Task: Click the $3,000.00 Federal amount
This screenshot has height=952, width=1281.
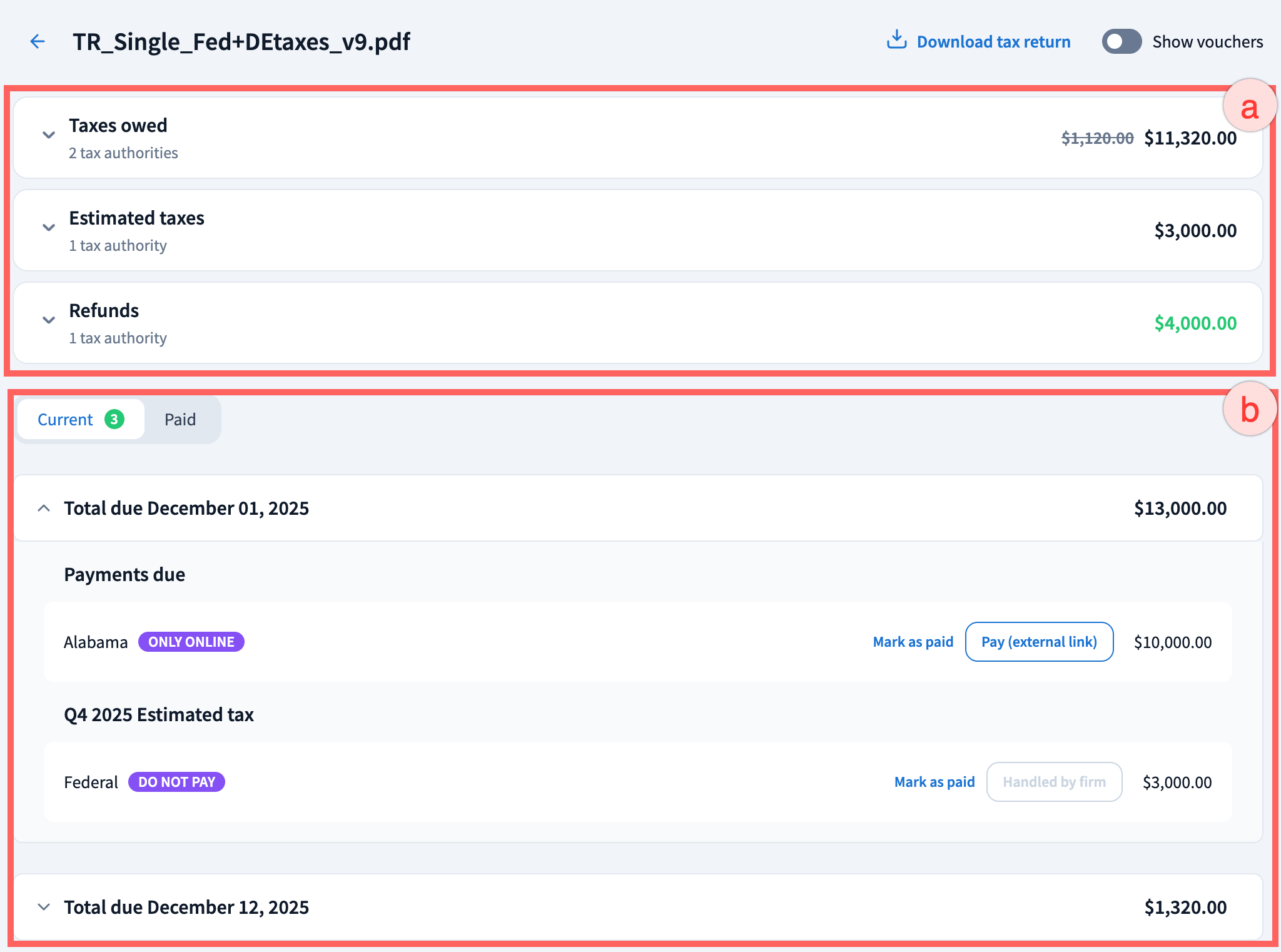Action: (1177, 782)
